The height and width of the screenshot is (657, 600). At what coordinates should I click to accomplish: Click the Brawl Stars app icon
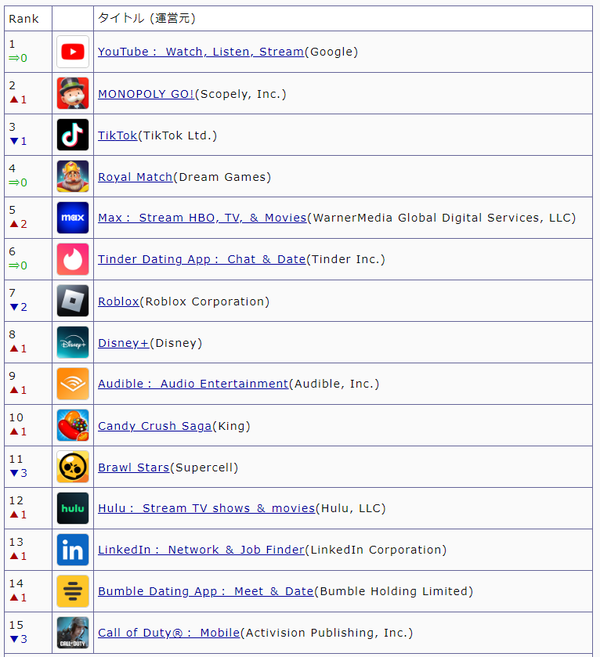coord(72,466)
